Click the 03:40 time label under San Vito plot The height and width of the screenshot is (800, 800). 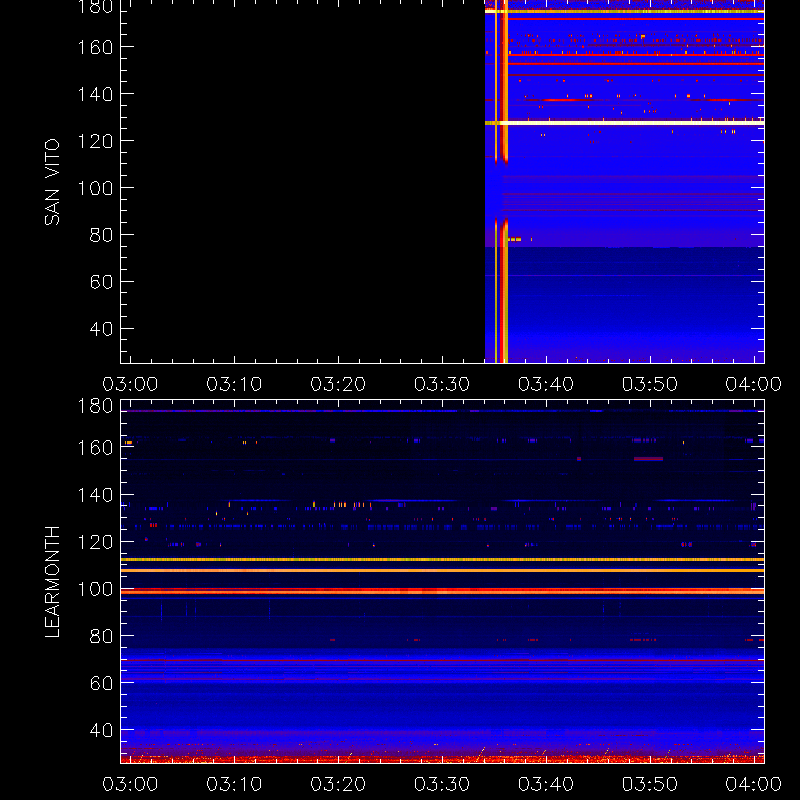[546, 384]
